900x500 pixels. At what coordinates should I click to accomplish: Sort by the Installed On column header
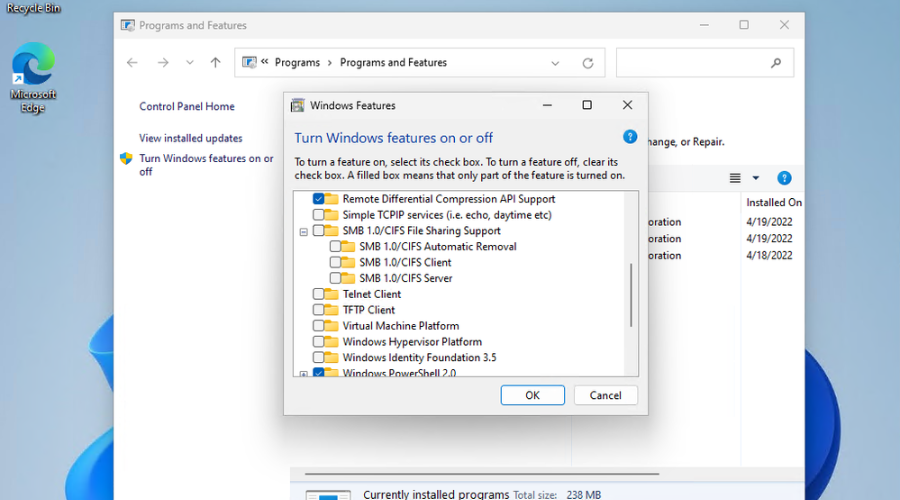point(773,202)
